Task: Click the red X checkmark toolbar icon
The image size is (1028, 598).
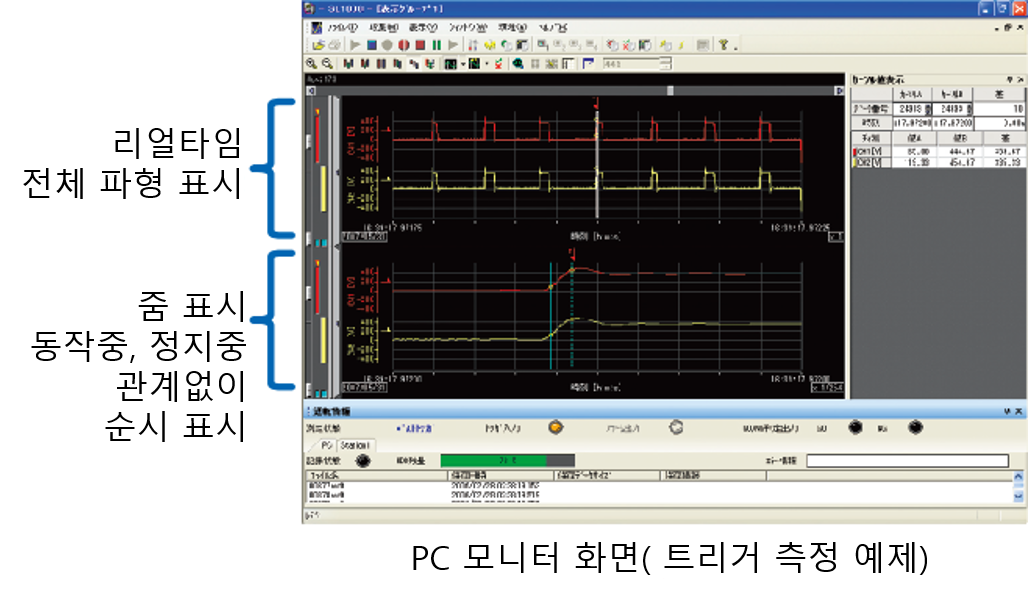Action: click(499, 64)
